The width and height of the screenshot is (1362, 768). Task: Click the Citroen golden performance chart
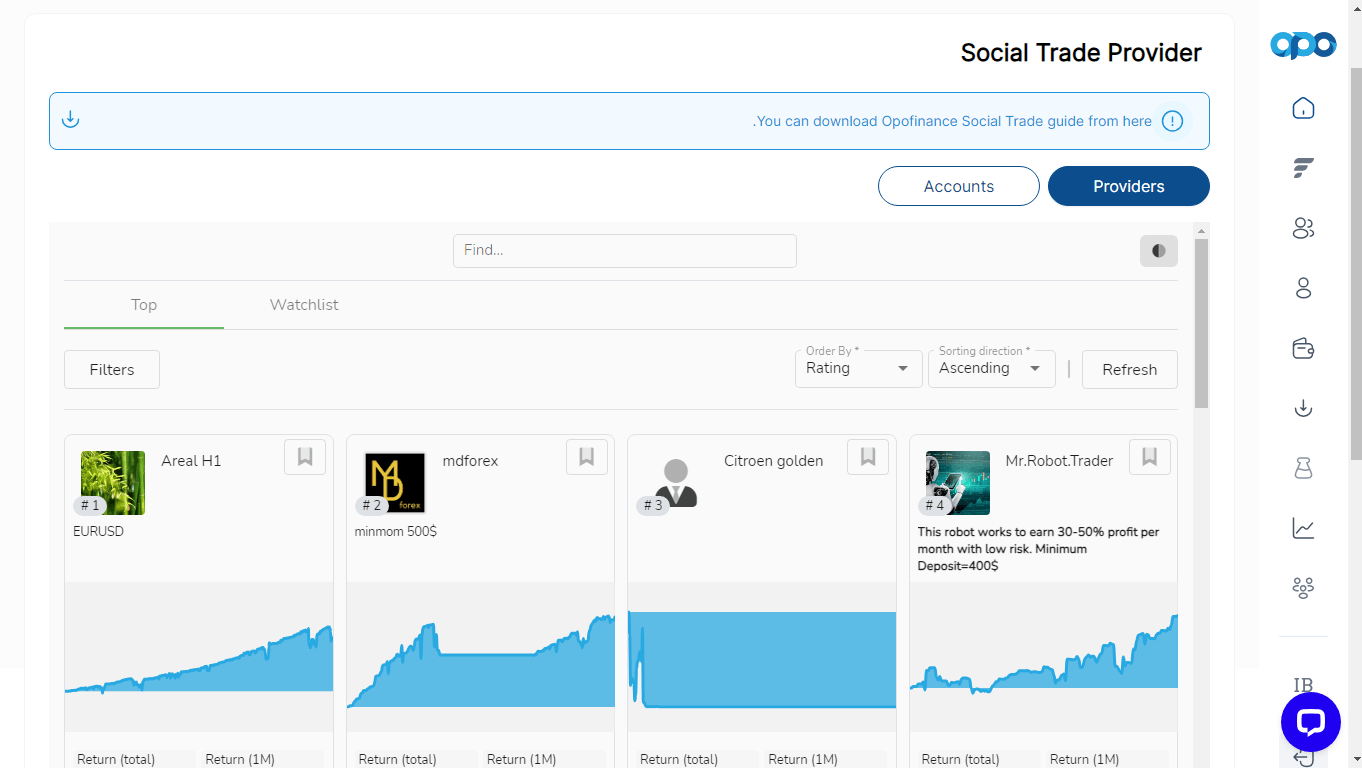762,657
